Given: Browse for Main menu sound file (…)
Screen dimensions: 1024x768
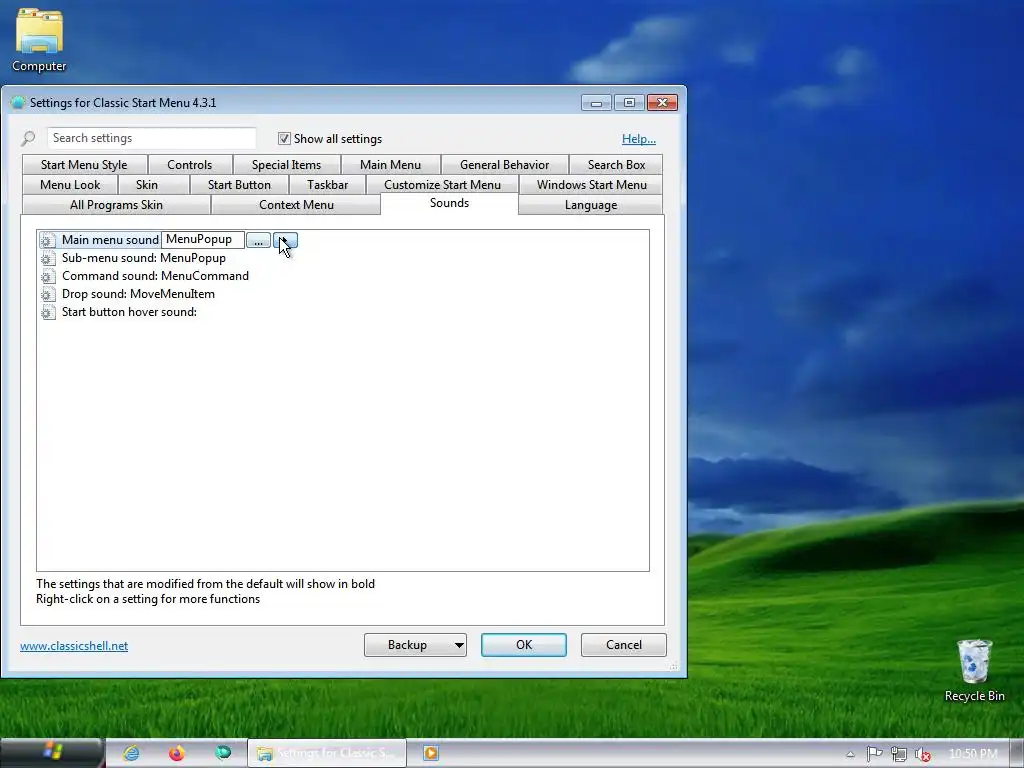Looking at the screenshot, I should point(259,240).
